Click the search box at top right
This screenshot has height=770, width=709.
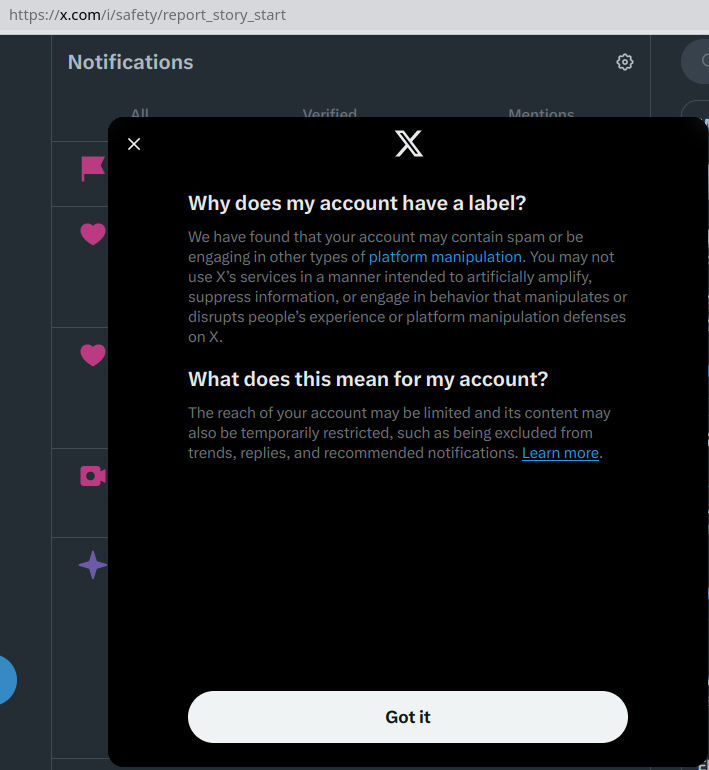click(696, 62)
